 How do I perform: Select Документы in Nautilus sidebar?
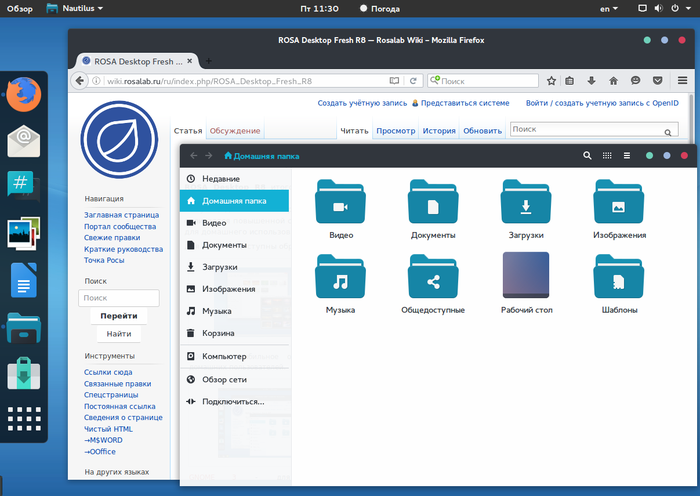pyautogui.click(x=234, y=245)
